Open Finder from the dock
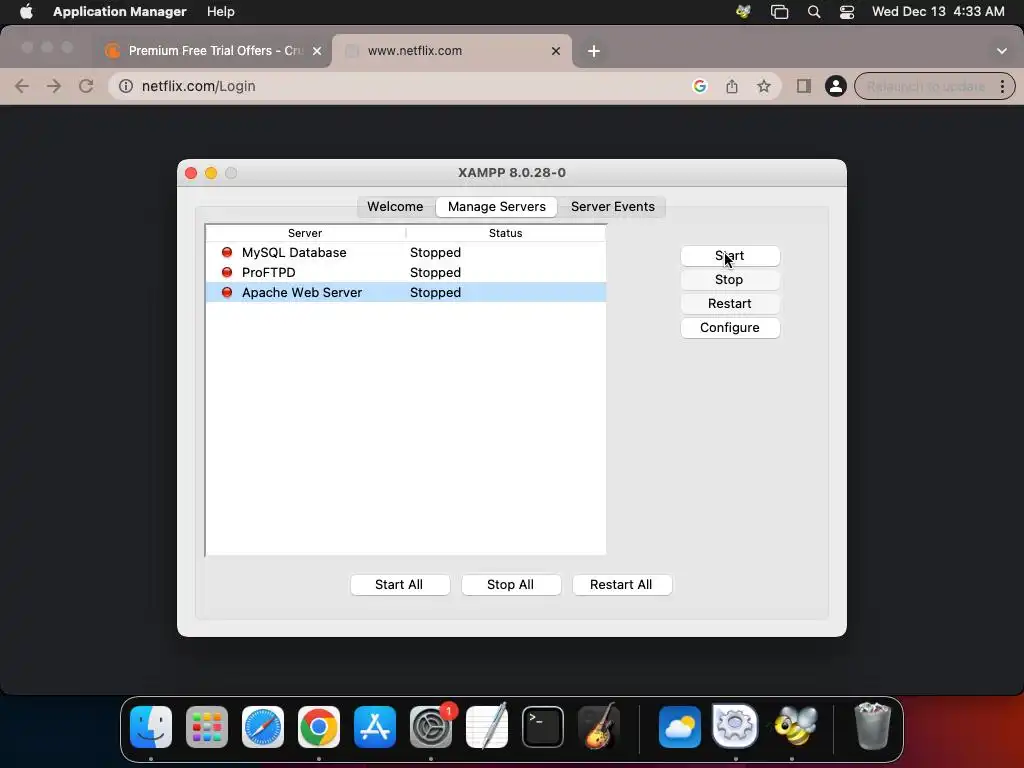Image resolution: width=1024 pixels, height=768 pixels. (151, 727)
